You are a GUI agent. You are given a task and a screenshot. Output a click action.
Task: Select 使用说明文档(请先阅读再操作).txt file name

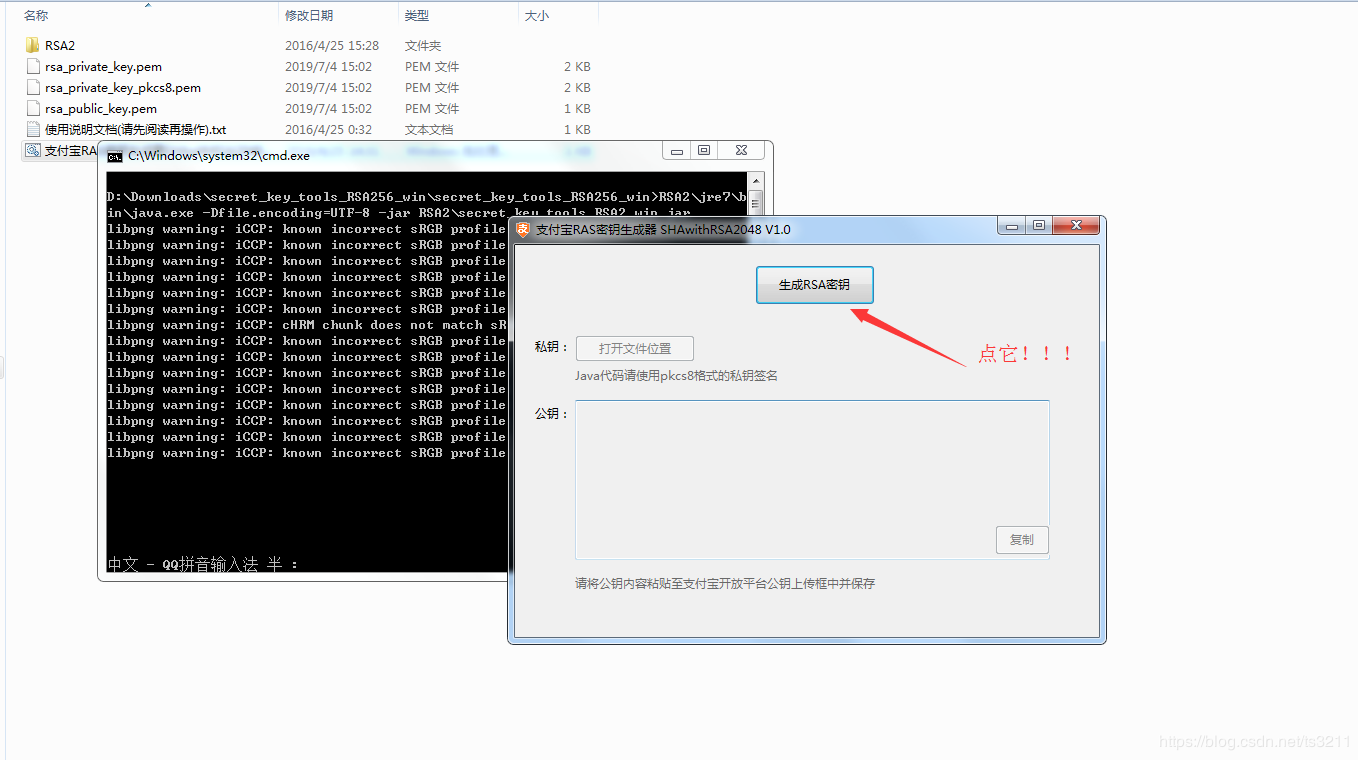(x=136, y=129)
